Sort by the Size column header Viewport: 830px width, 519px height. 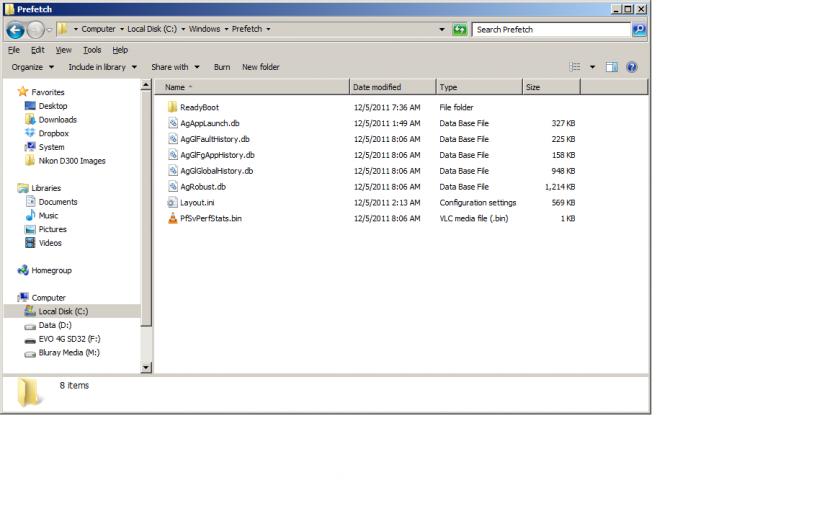[551, 87]
